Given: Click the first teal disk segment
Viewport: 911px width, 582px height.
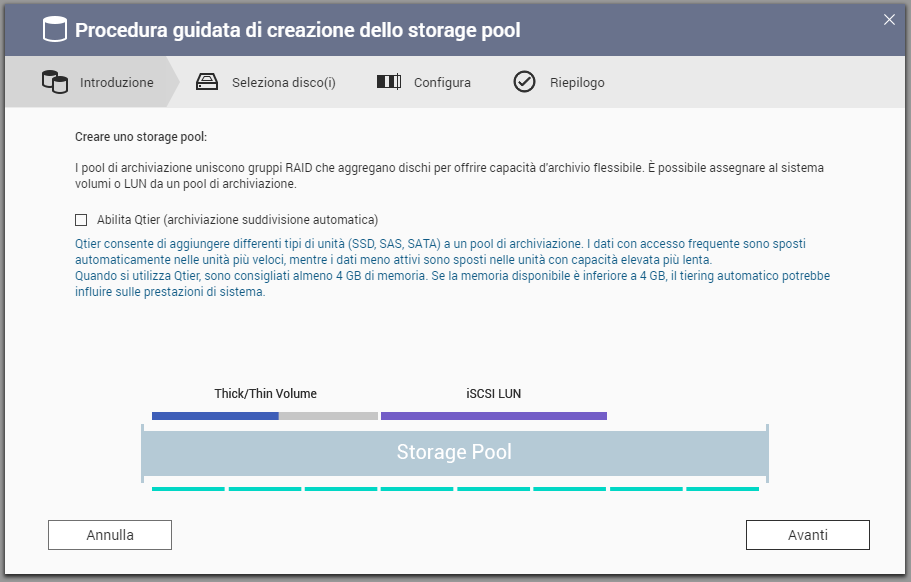Looking at the screenshot, I should [x=188, y=489].
